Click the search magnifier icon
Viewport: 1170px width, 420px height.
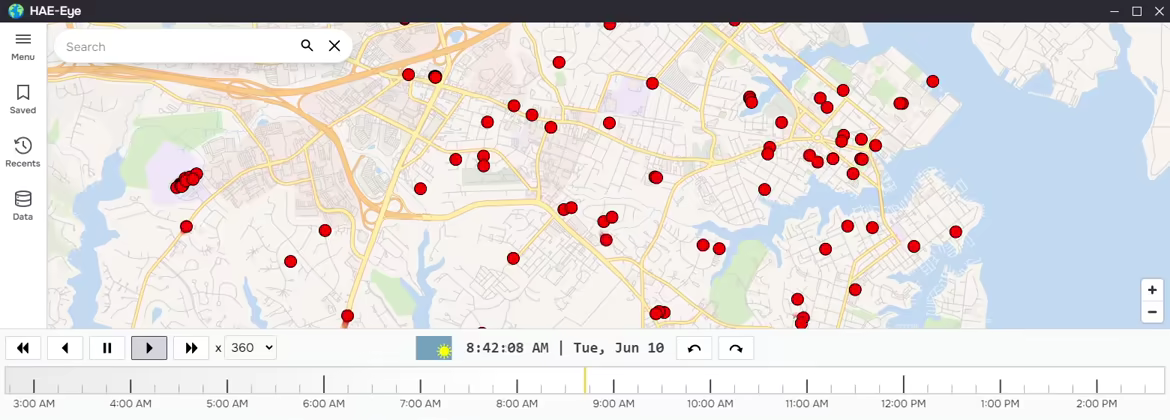pos(307,46)
